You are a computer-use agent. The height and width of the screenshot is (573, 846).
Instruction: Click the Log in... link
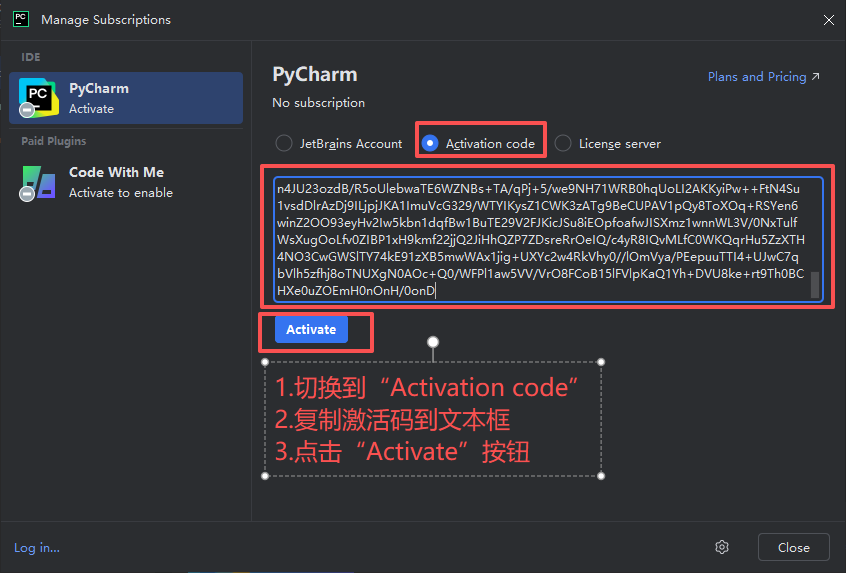37,547
